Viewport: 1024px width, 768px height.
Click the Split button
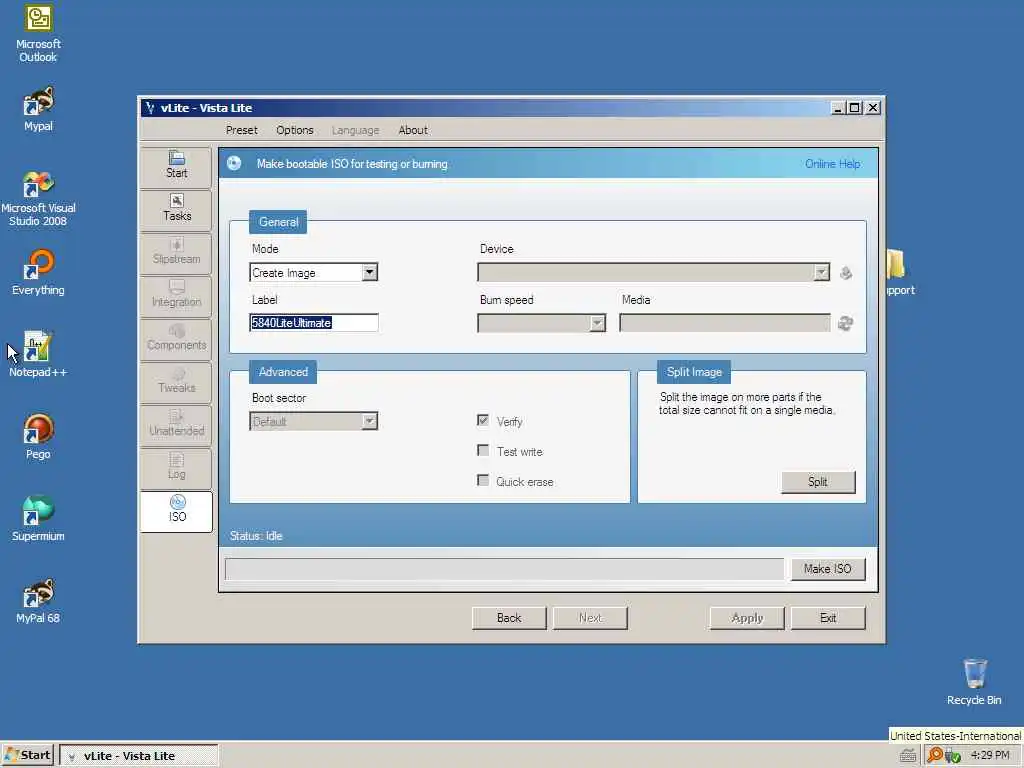[818, 482]
